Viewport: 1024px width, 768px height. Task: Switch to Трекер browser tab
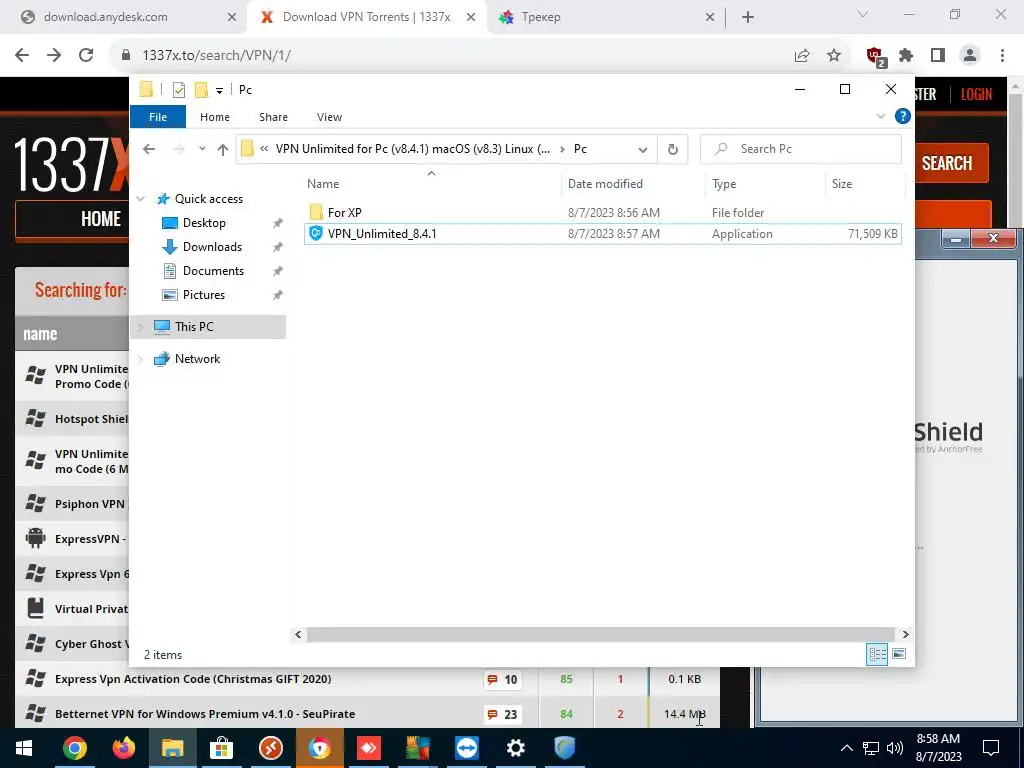(x=604, y=17)
